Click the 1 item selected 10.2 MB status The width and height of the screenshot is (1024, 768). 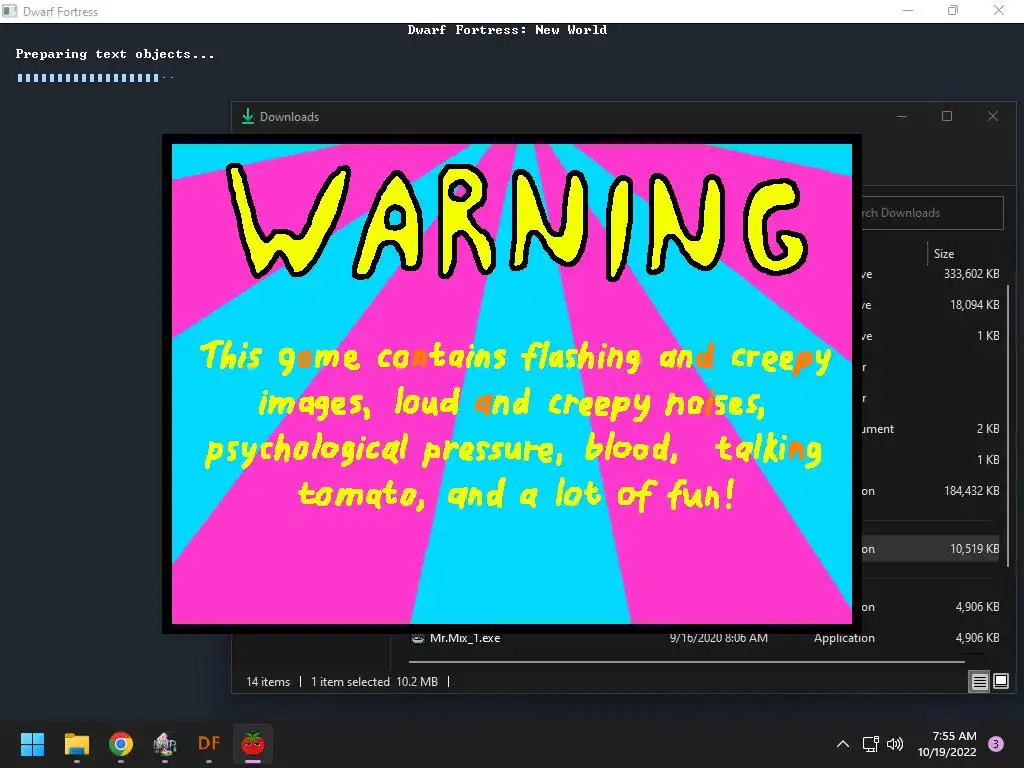pyautogui.click(x=374, y=682)
